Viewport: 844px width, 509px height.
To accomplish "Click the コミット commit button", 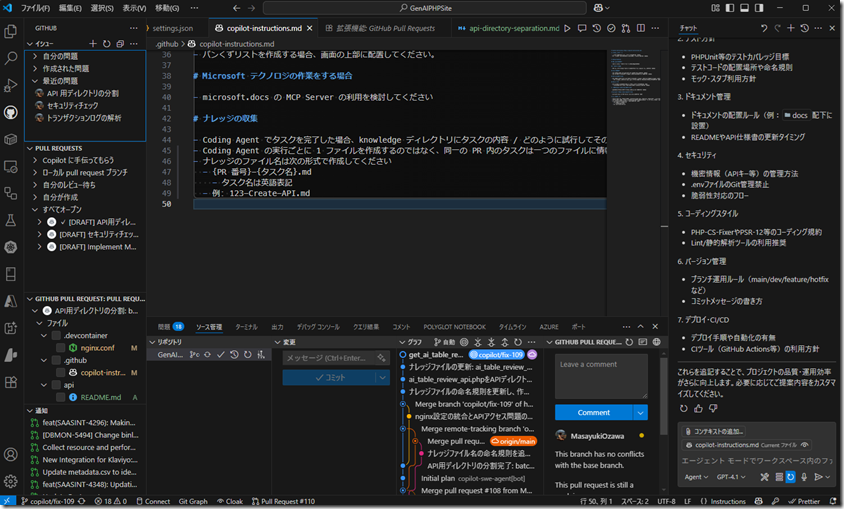I will pyautogui.click(x=329, y=378).
